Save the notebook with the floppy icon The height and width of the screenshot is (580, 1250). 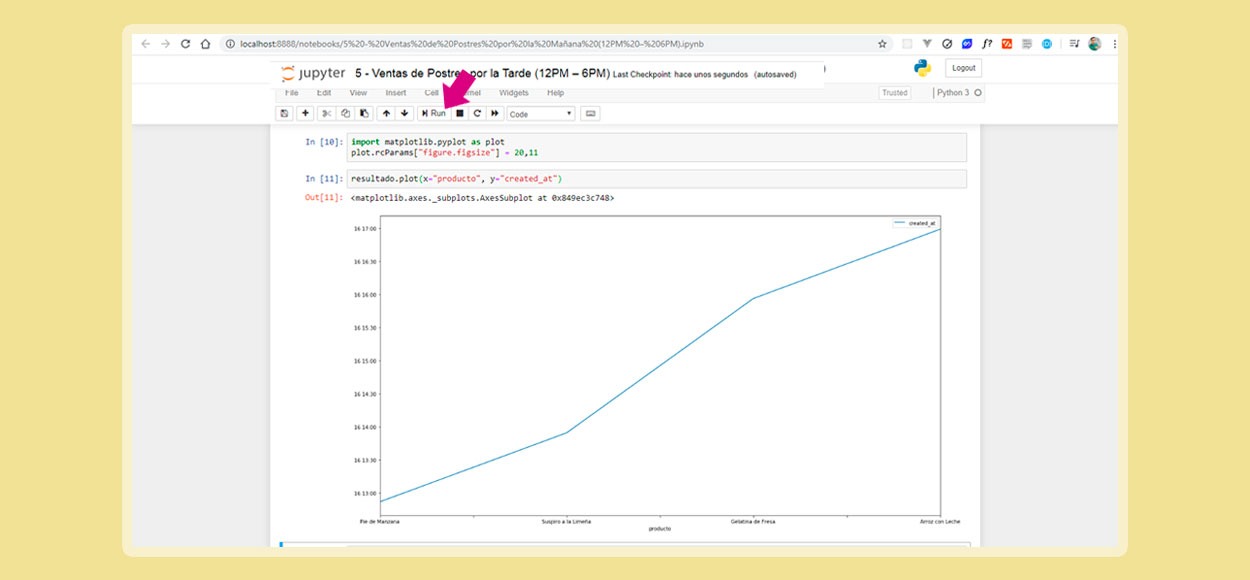pyautogui.click(x=285, y=114)
